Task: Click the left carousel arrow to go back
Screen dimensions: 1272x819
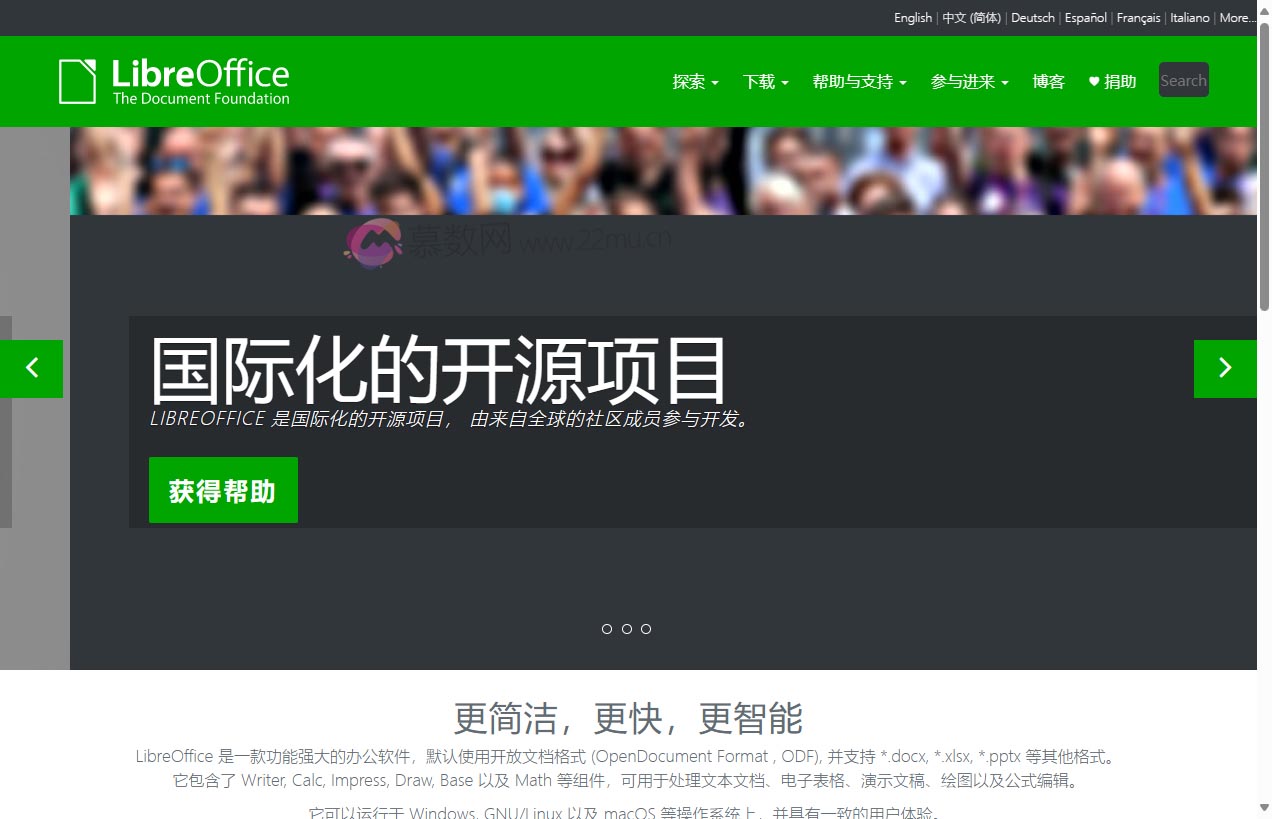Action: click(31, 369)
